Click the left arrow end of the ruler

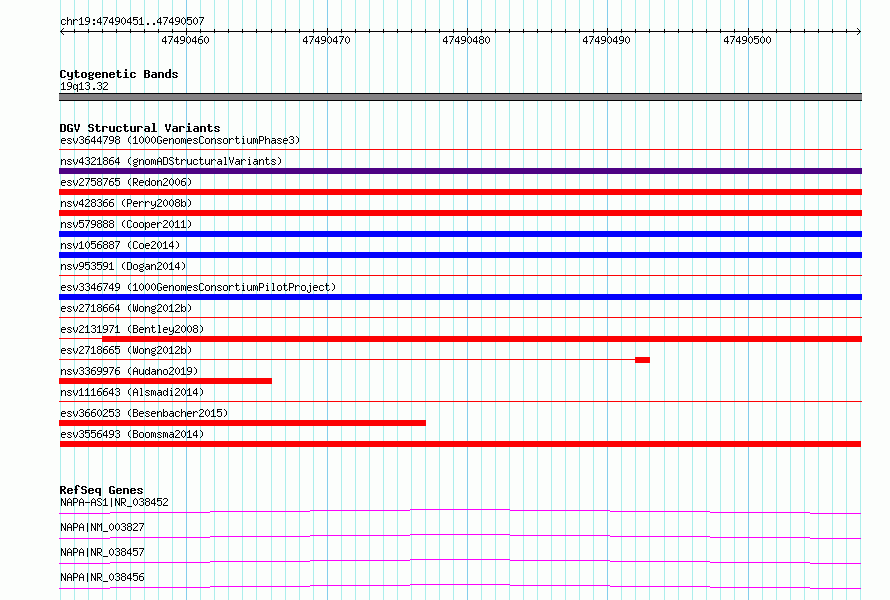[x=62, y=32]
